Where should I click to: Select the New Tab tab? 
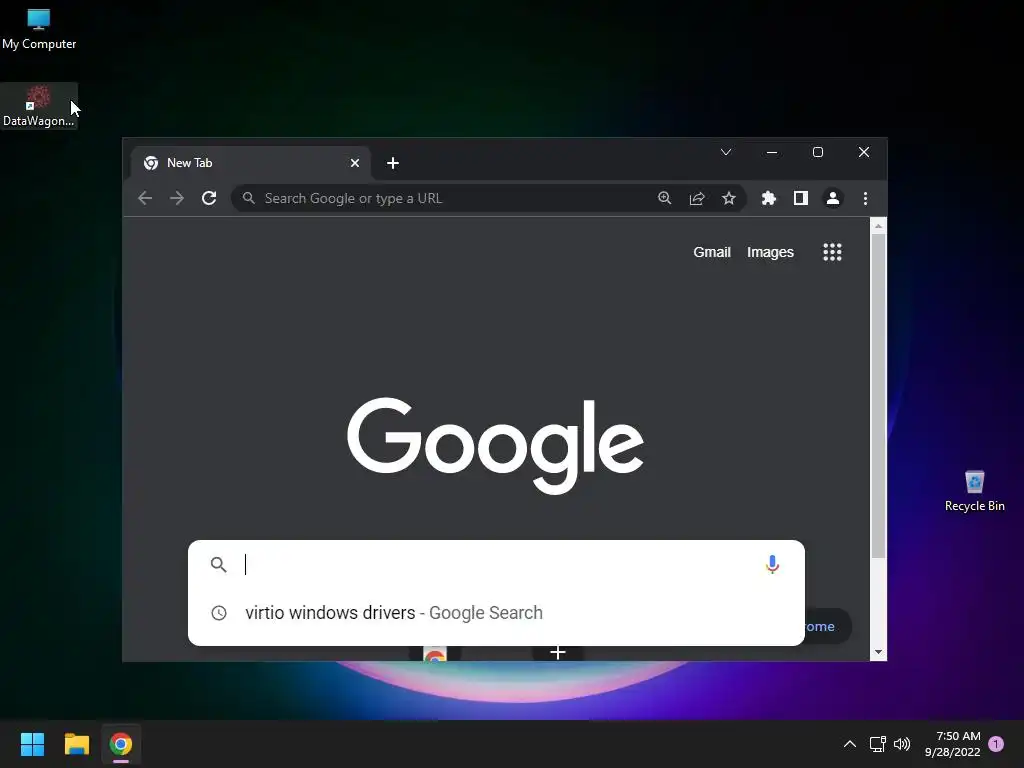pyautogui.click(x=251, y=163)
